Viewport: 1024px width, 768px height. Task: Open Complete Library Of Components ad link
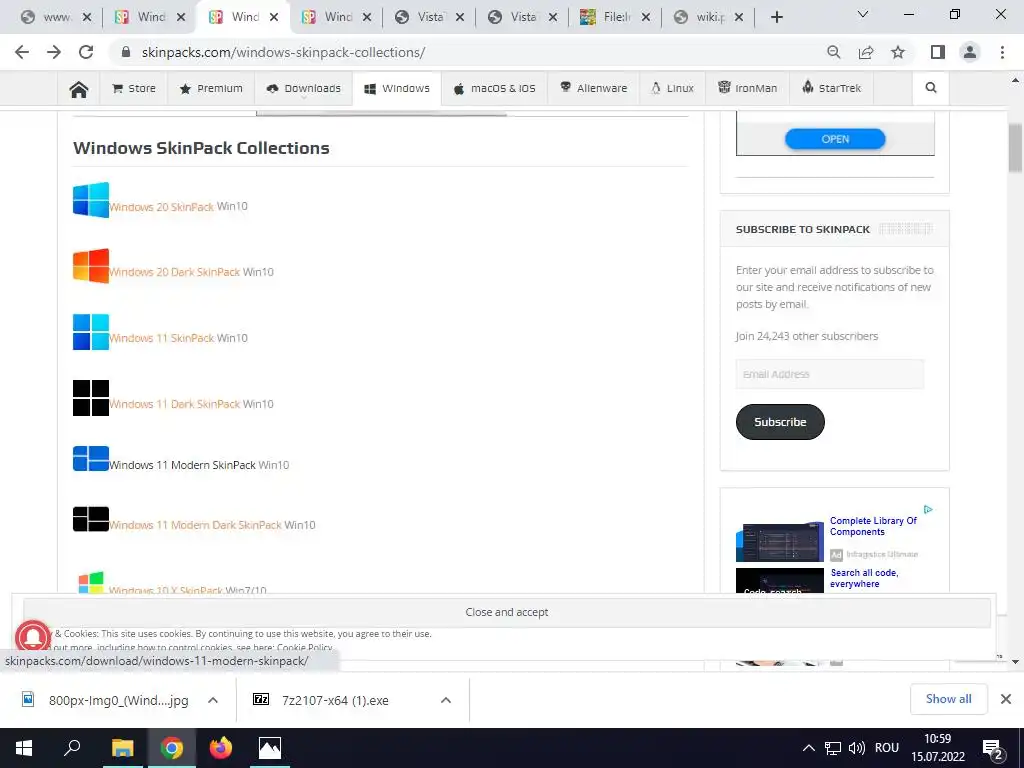click(x=873, y=526)
